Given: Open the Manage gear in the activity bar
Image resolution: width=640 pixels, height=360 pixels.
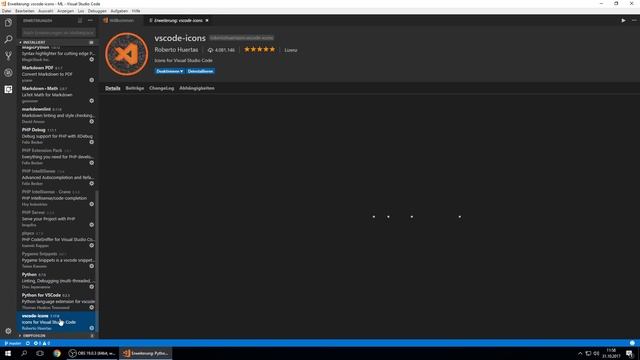Looking at the screenshot, I should pos(8,331).
